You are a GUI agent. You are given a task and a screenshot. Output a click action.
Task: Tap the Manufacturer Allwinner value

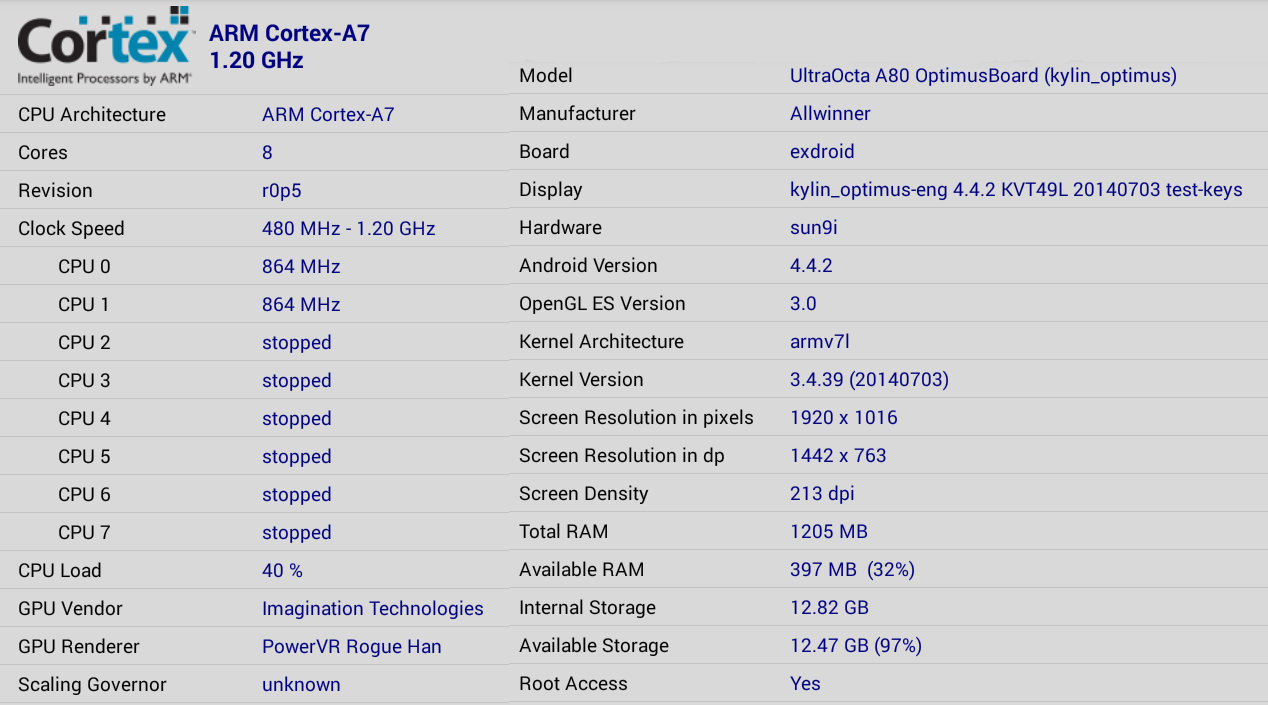tap(830, 113)
